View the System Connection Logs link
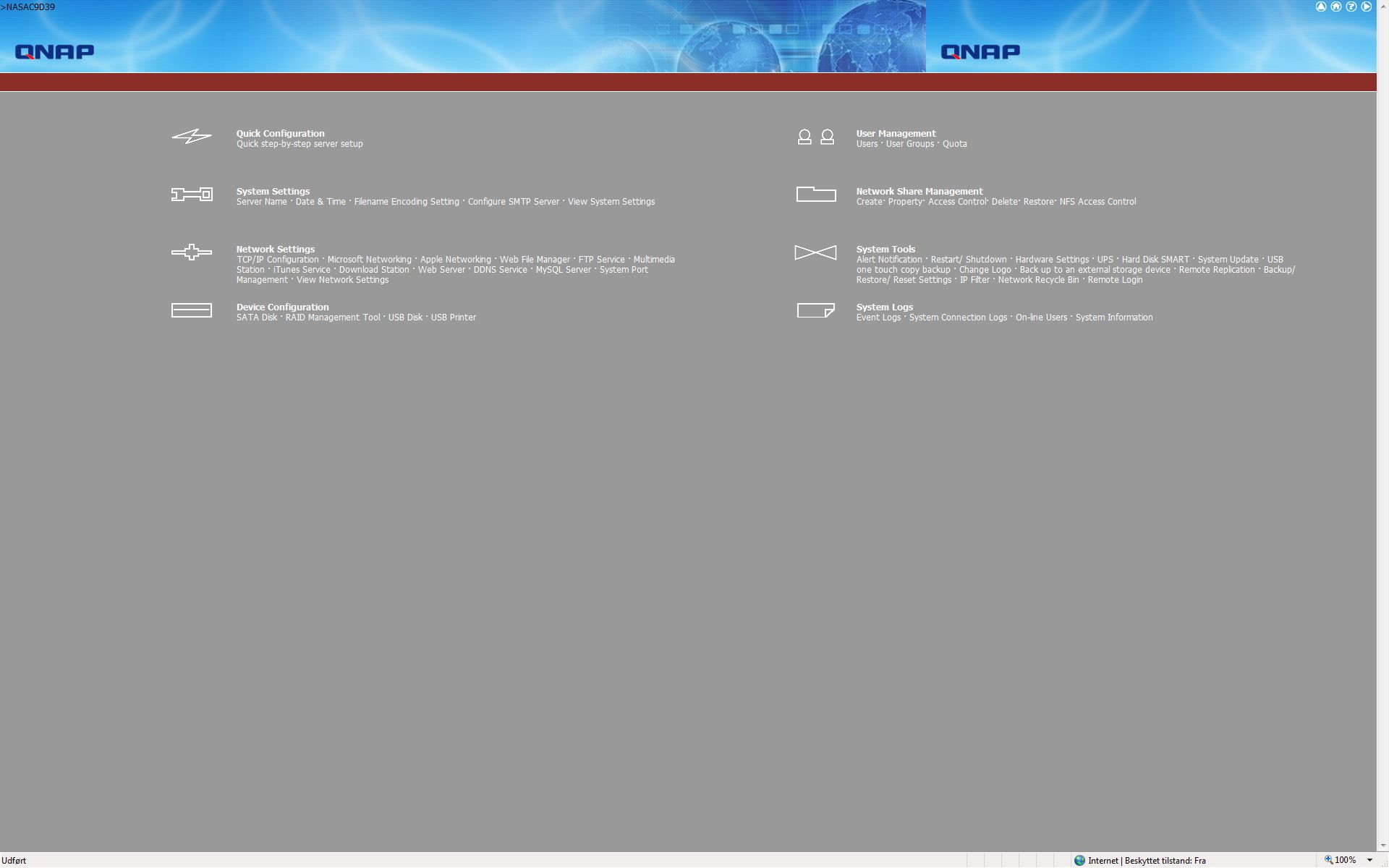This screenshot has height=868, width=1389. (957, 318)
